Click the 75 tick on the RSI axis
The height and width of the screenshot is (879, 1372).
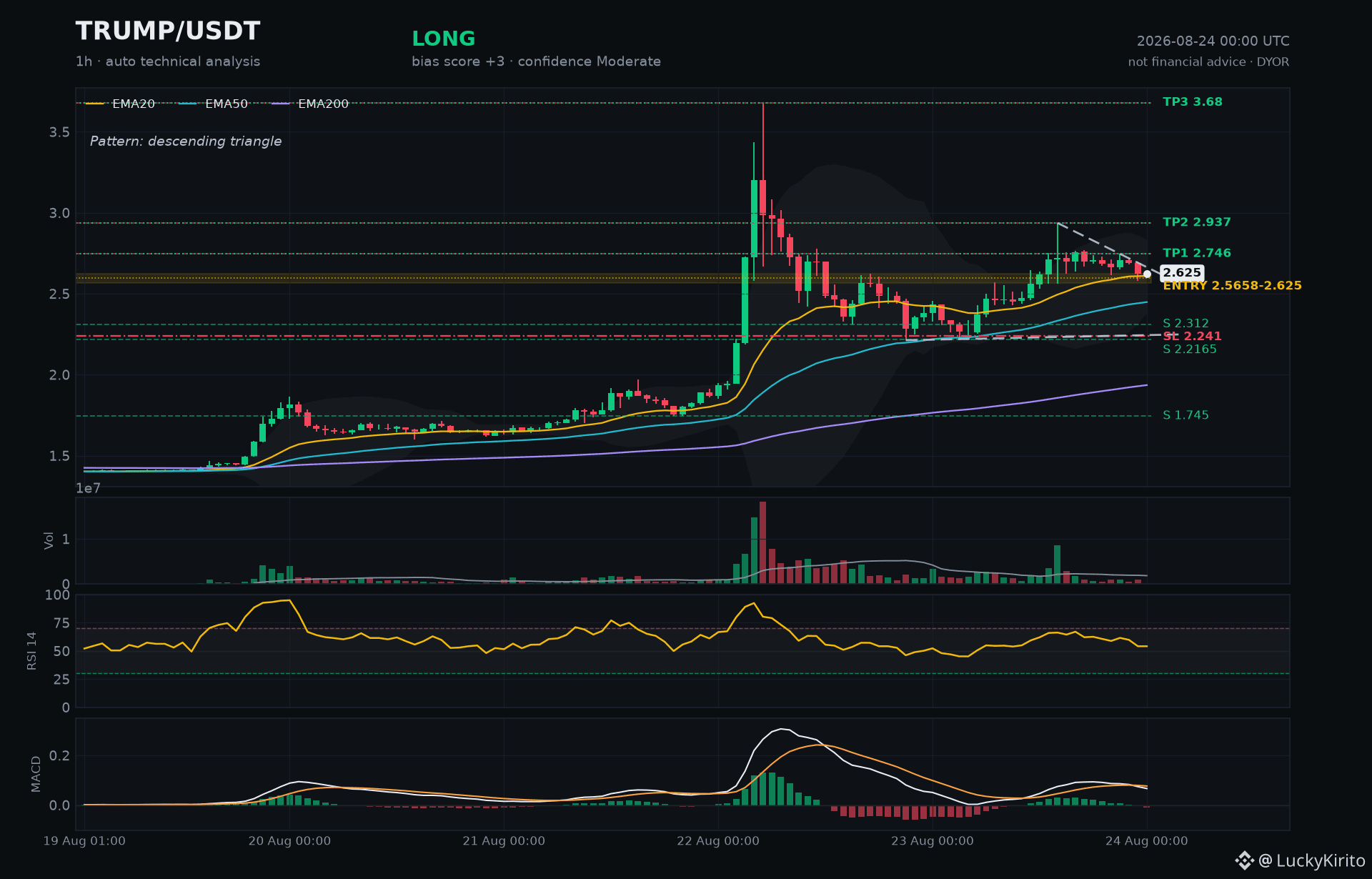62,623
